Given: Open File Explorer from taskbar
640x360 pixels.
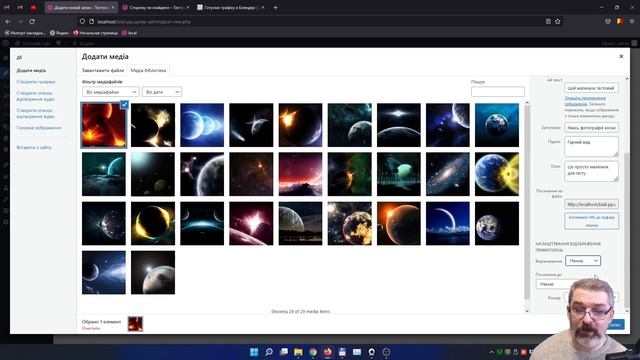Looking at the screenshot, I should click(298, 352).
